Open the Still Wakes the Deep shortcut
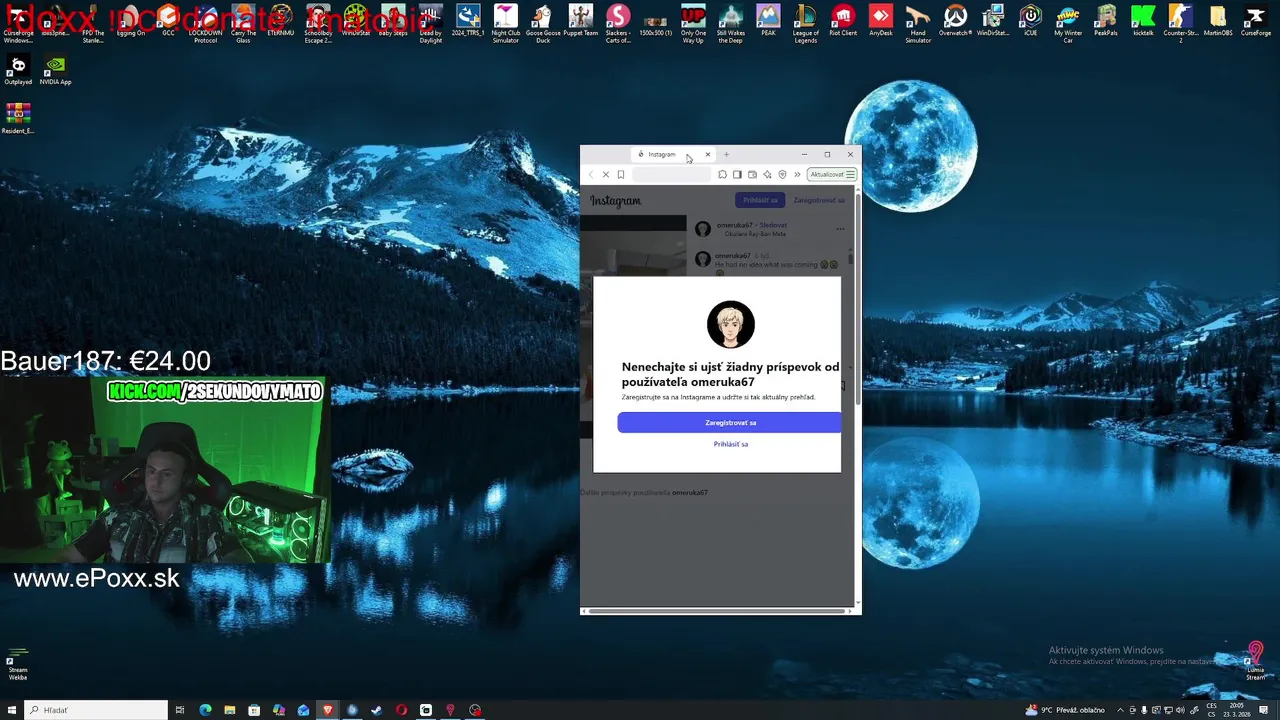This screenshot has width=1280, height=720. point(731,24)
